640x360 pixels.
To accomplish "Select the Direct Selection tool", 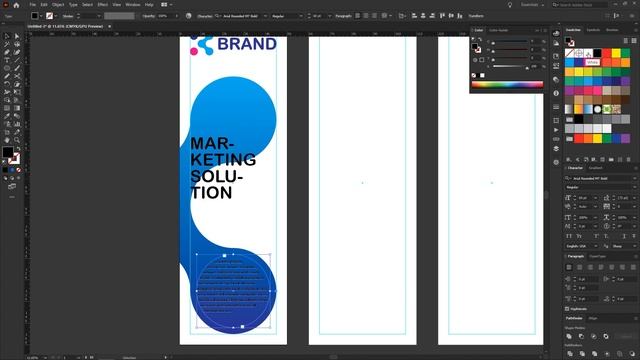I will tap(17, 36).
